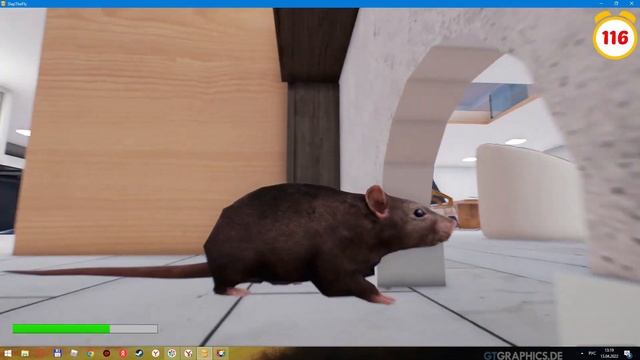Open File Explorer from the taskbar
Screen dimensions: 640x360
25,353
